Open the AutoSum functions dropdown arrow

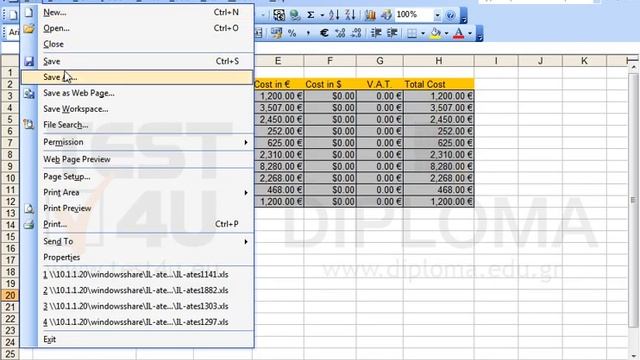click(322, 15)
